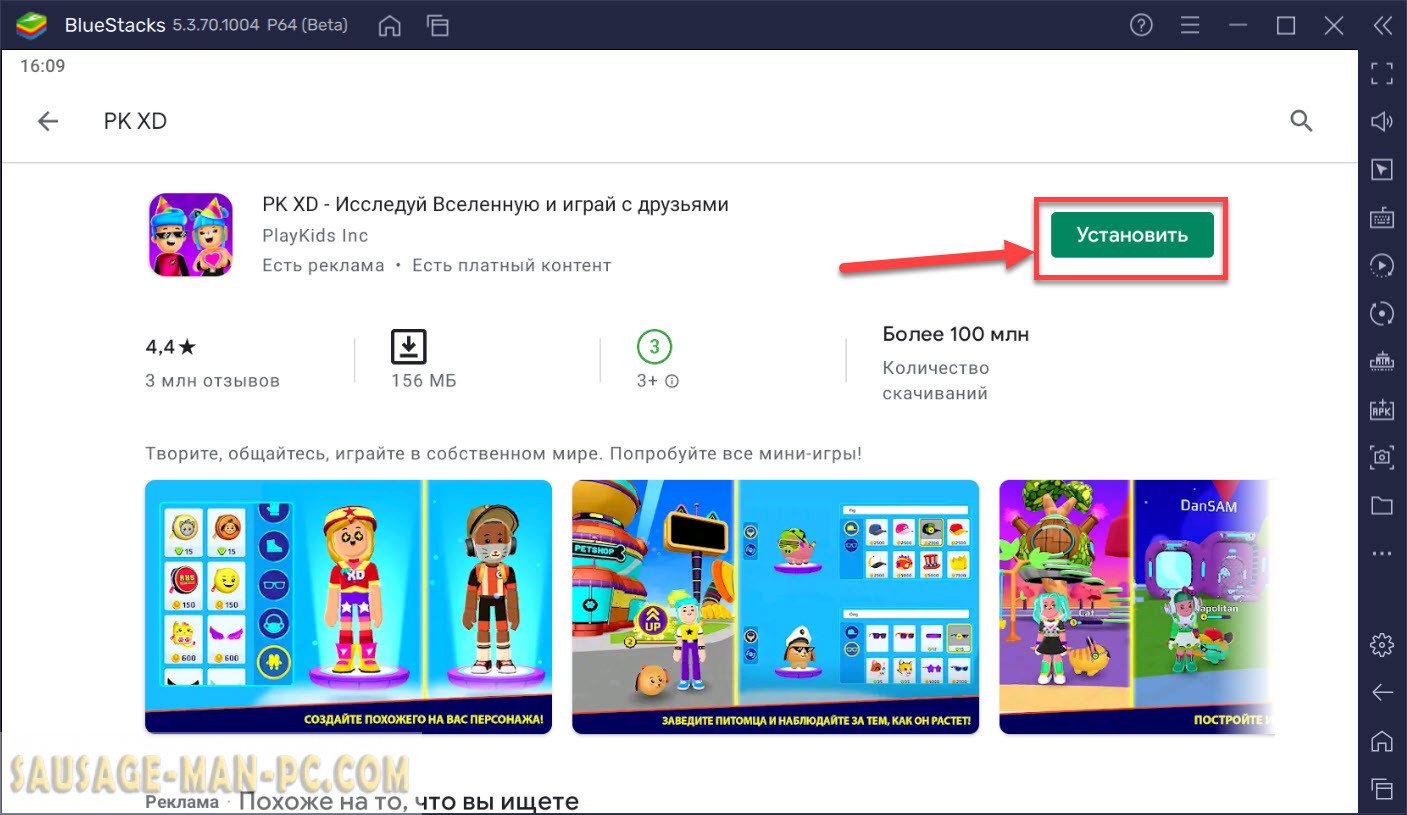Image resolution: width=1407 pixels, height=815 pixels.
Task: Click the Android home button in sidebar
Action: click(1382, 740)
